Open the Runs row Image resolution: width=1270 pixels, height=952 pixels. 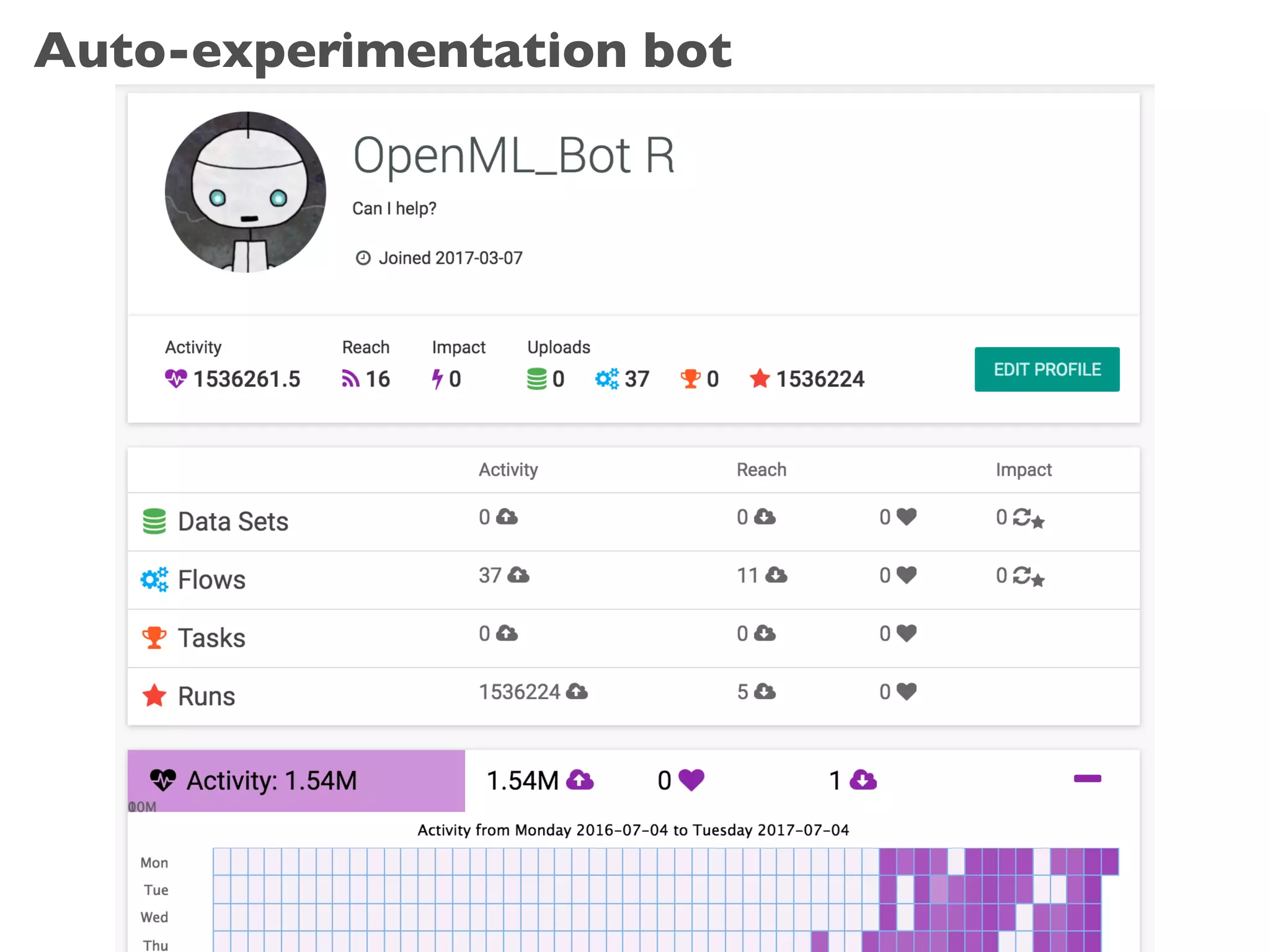(x=634, y=697)
